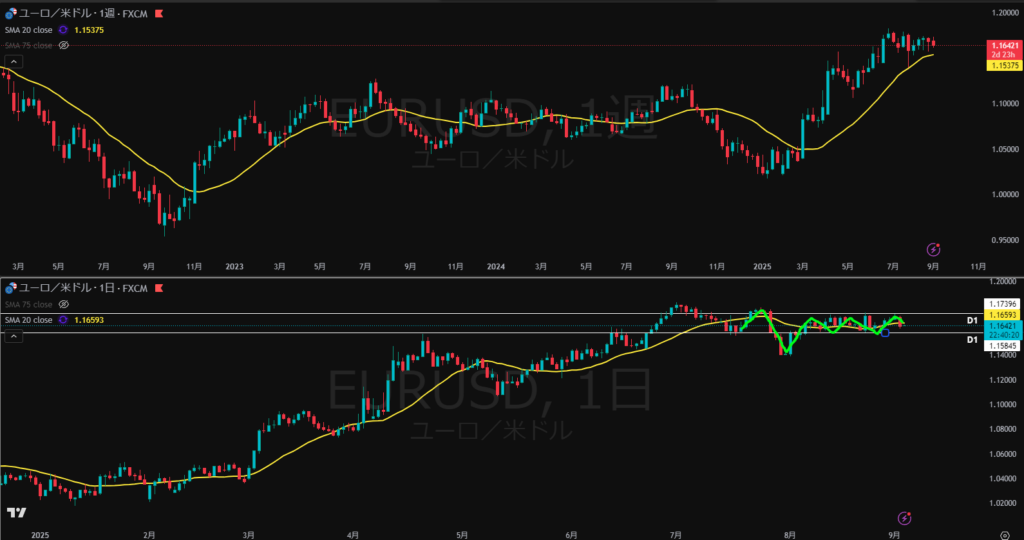Click the 11月 label at right of weekly axis
The image size is (1024, 540).
[978, 266]
